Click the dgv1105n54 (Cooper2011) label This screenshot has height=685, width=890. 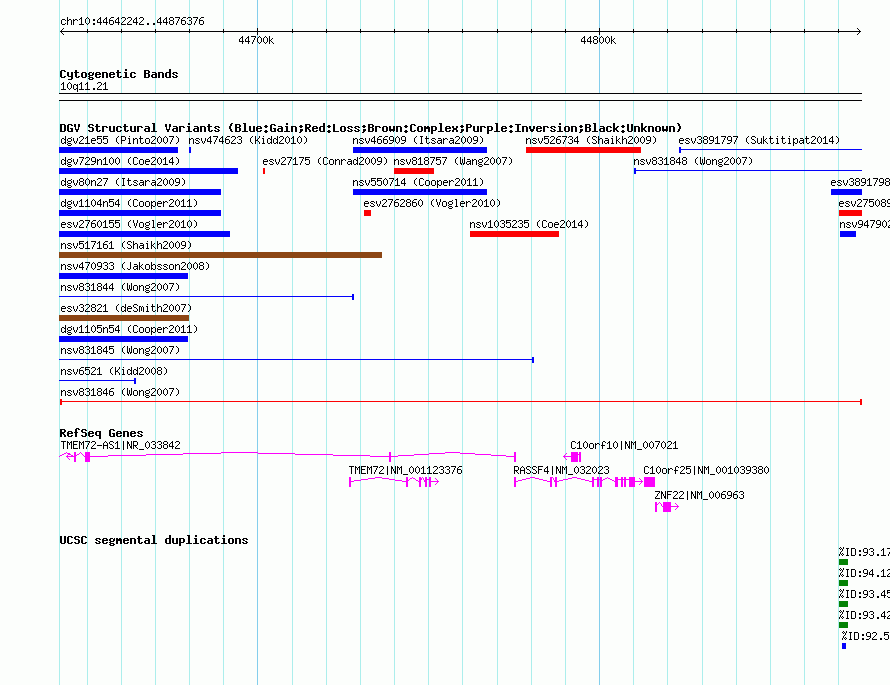click(129, 329)
